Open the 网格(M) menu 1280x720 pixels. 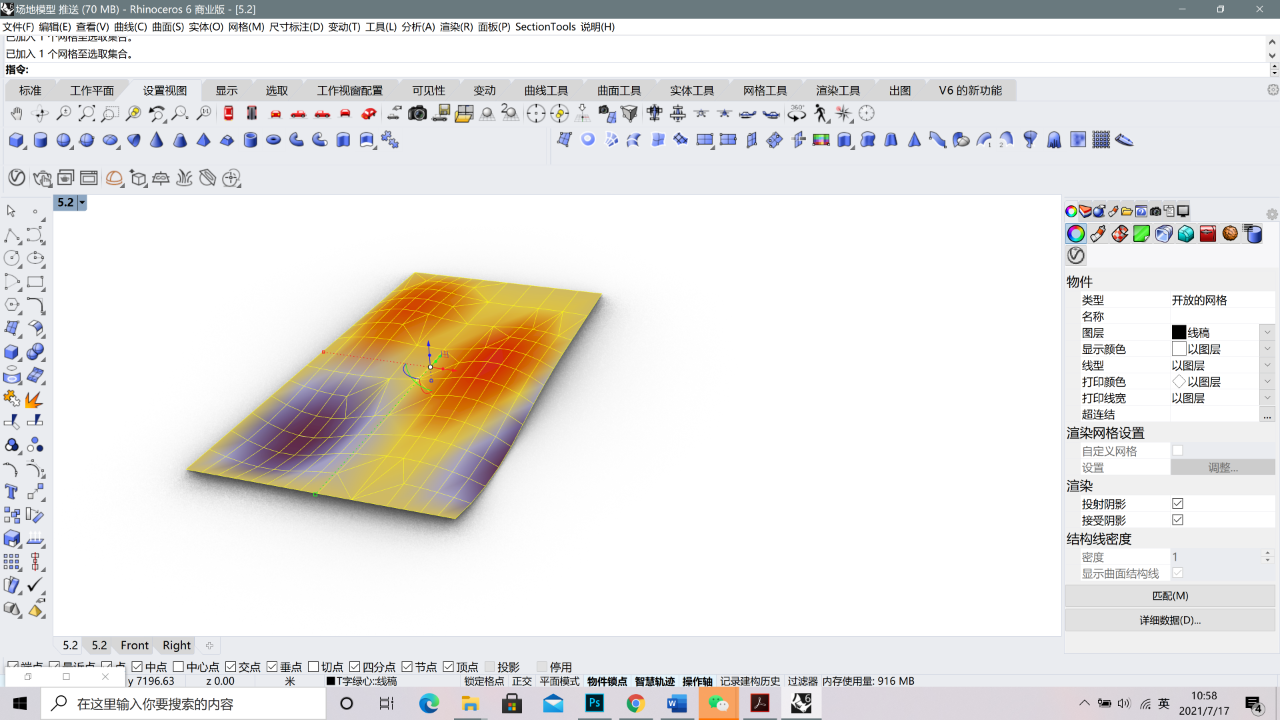[x=246, y=27]
